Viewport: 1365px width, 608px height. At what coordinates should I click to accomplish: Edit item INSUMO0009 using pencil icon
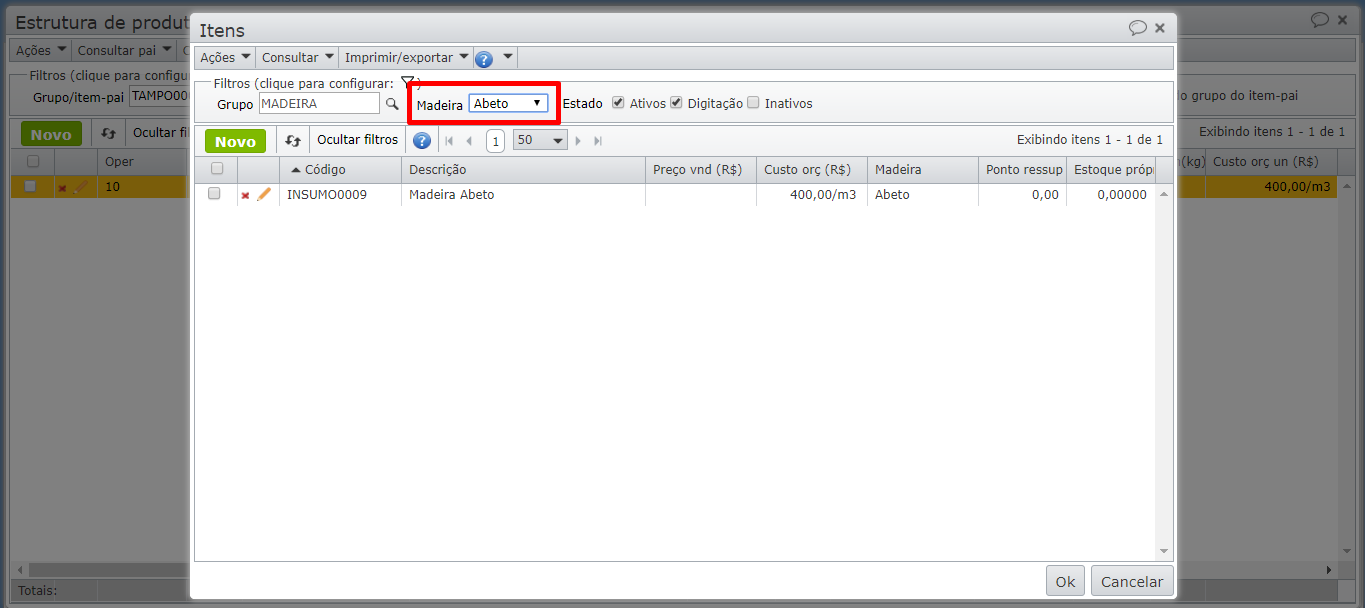click(x=264, y=195)
